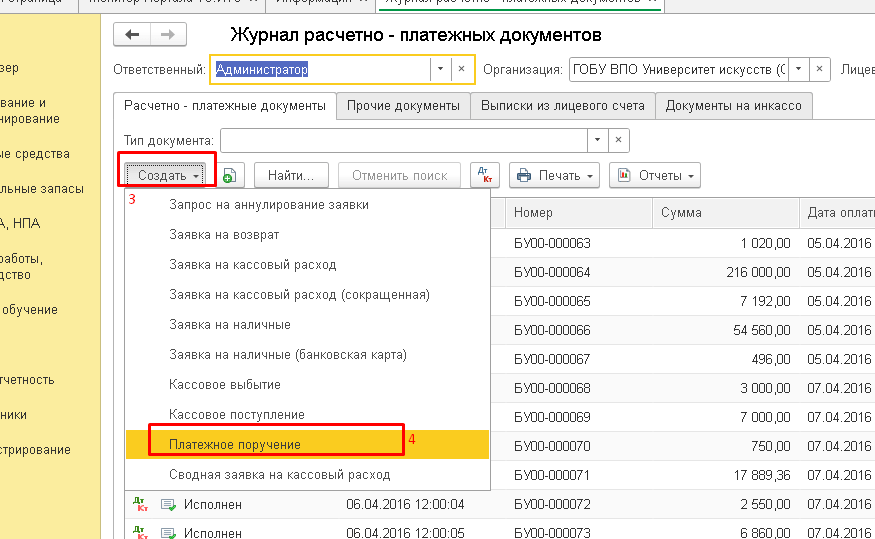
Task: Choose Заявка на возврат menu item
Action: (x=224, y=234)
